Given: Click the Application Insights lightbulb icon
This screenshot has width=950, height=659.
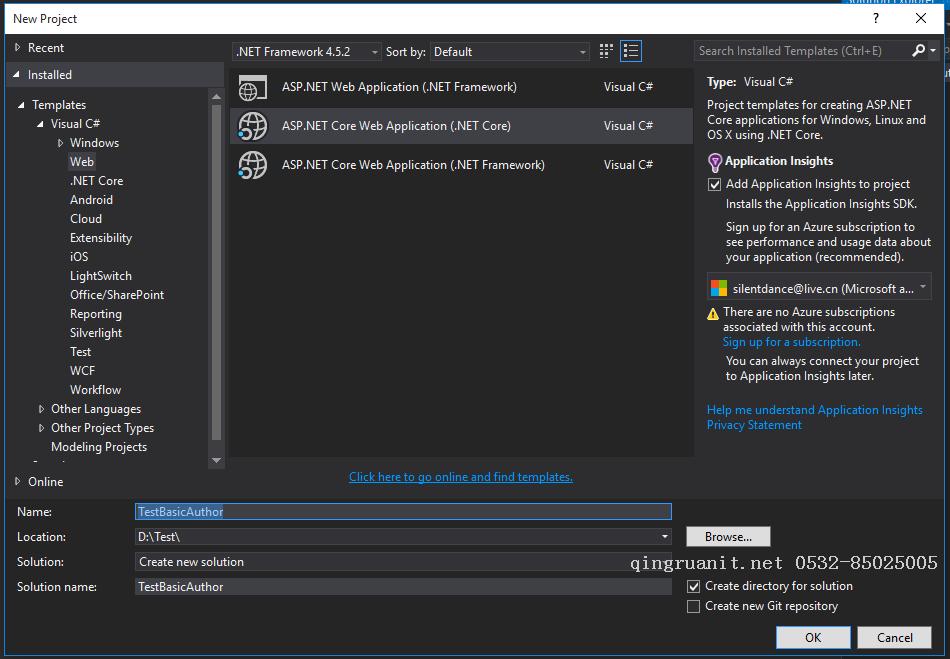Looking at the screenshot, I should (x=714, y=162).
